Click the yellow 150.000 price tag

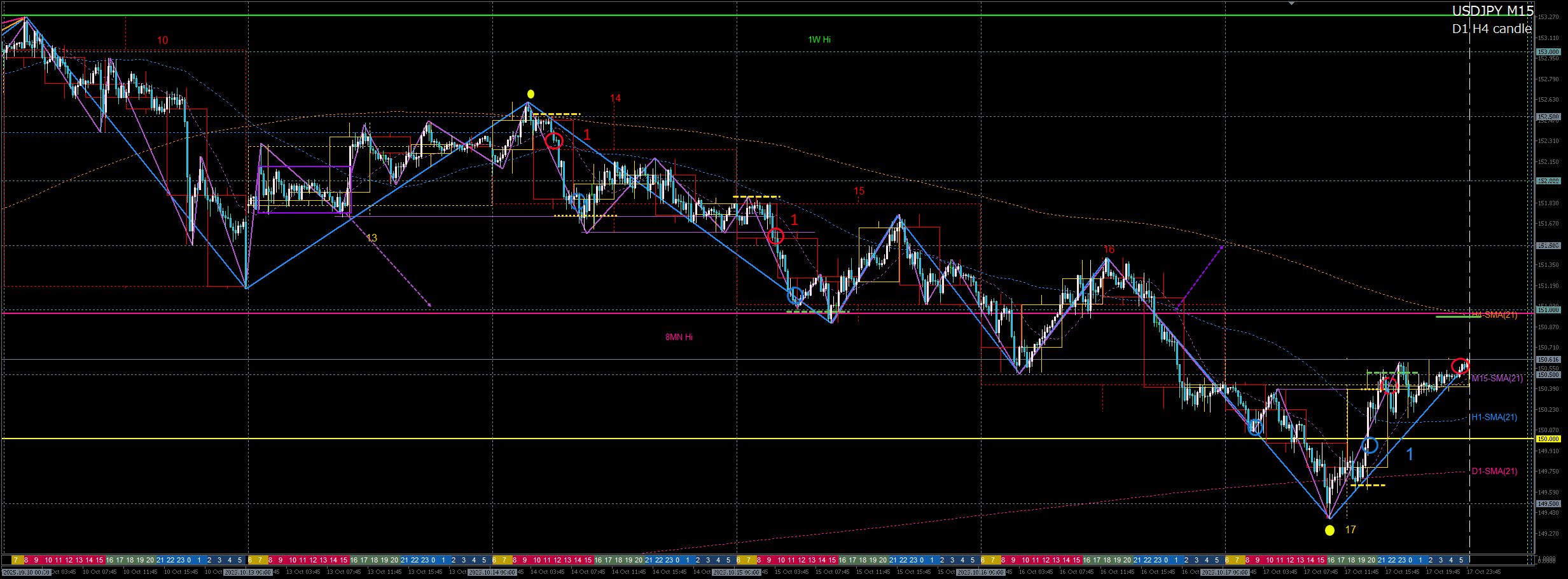[1548, 439]
